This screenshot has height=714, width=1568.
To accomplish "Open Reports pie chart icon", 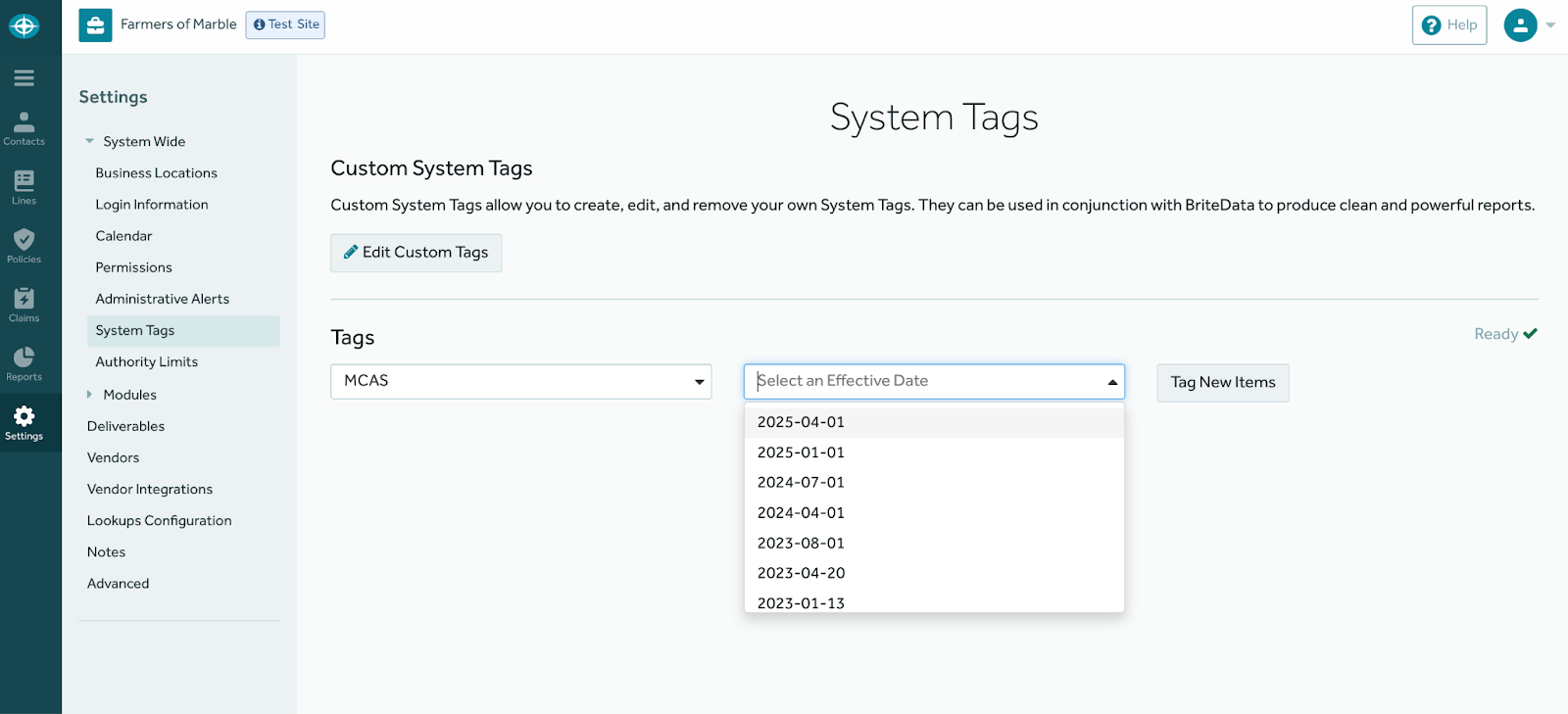I will pyautogui.click(x=24, y=363).
